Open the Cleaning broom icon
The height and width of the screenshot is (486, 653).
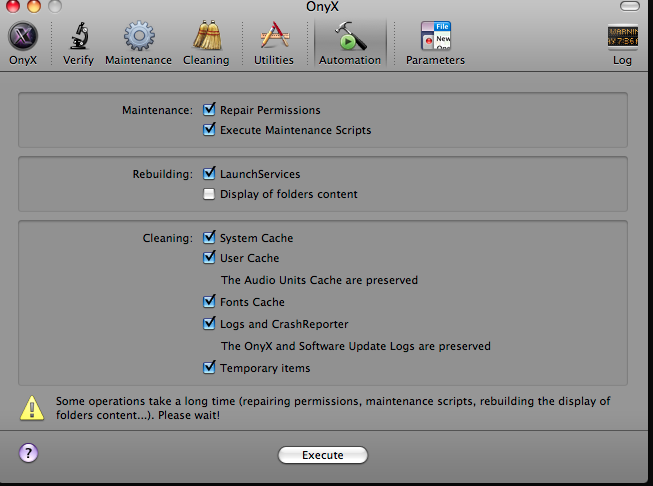pos(205,38)
